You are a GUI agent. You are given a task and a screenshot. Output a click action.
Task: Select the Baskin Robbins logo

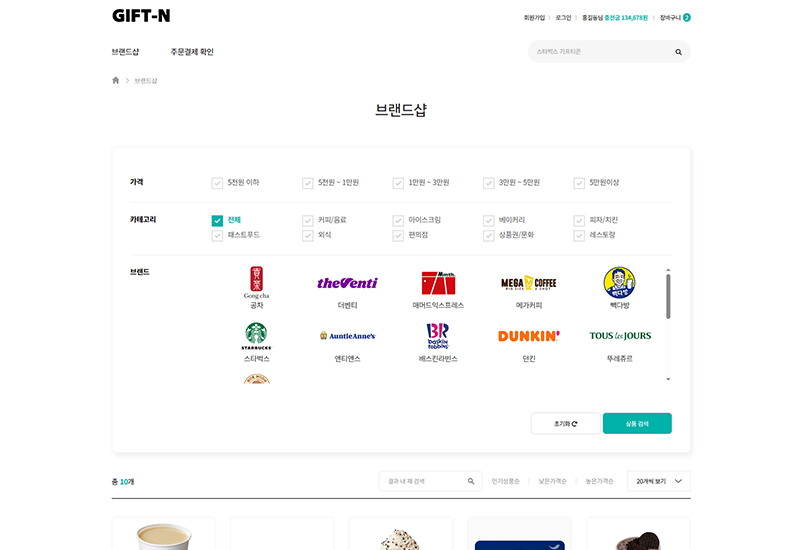(x=438, y=335)
